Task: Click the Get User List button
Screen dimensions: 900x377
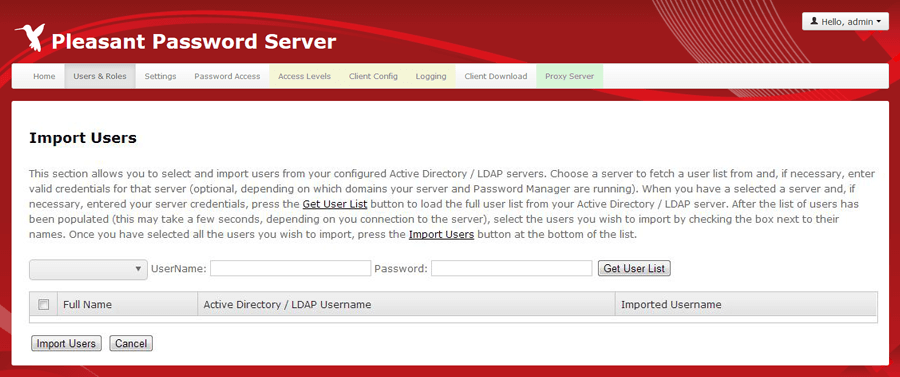Action: tap(634, 269)
